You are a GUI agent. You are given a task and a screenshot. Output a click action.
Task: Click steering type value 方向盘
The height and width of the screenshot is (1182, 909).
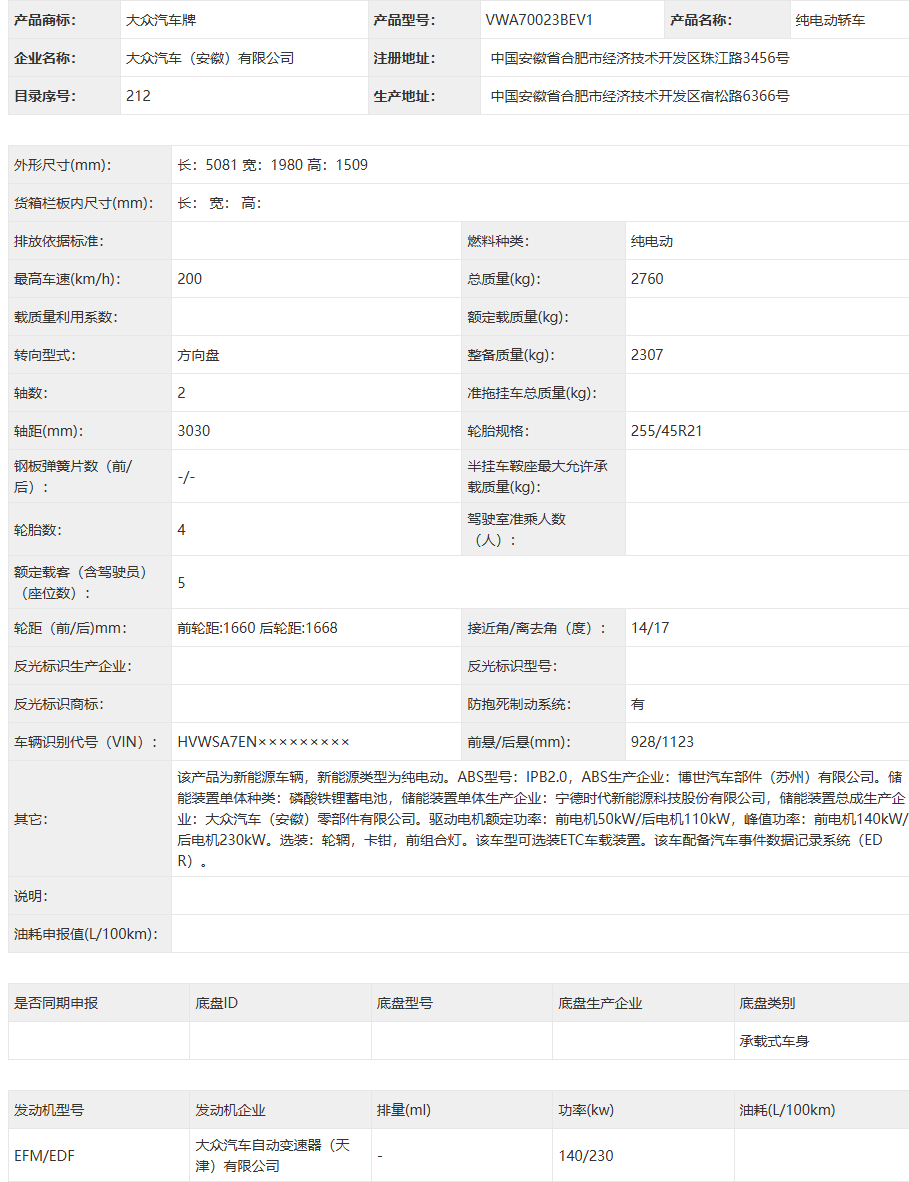pos(198,355)
